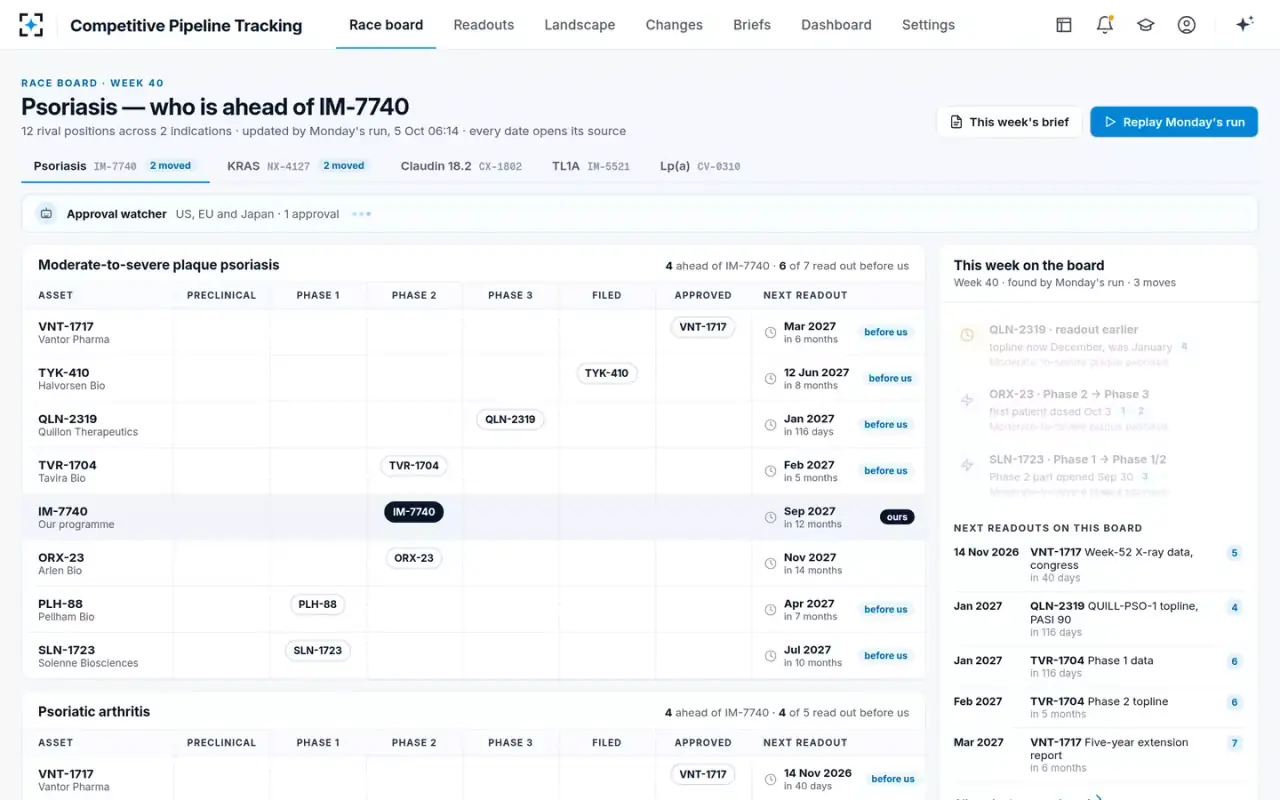The image size is (1280, 800).
Task: Open source badge 7 for VNT-1717 Five-year extension
Action: point(1234,743)
